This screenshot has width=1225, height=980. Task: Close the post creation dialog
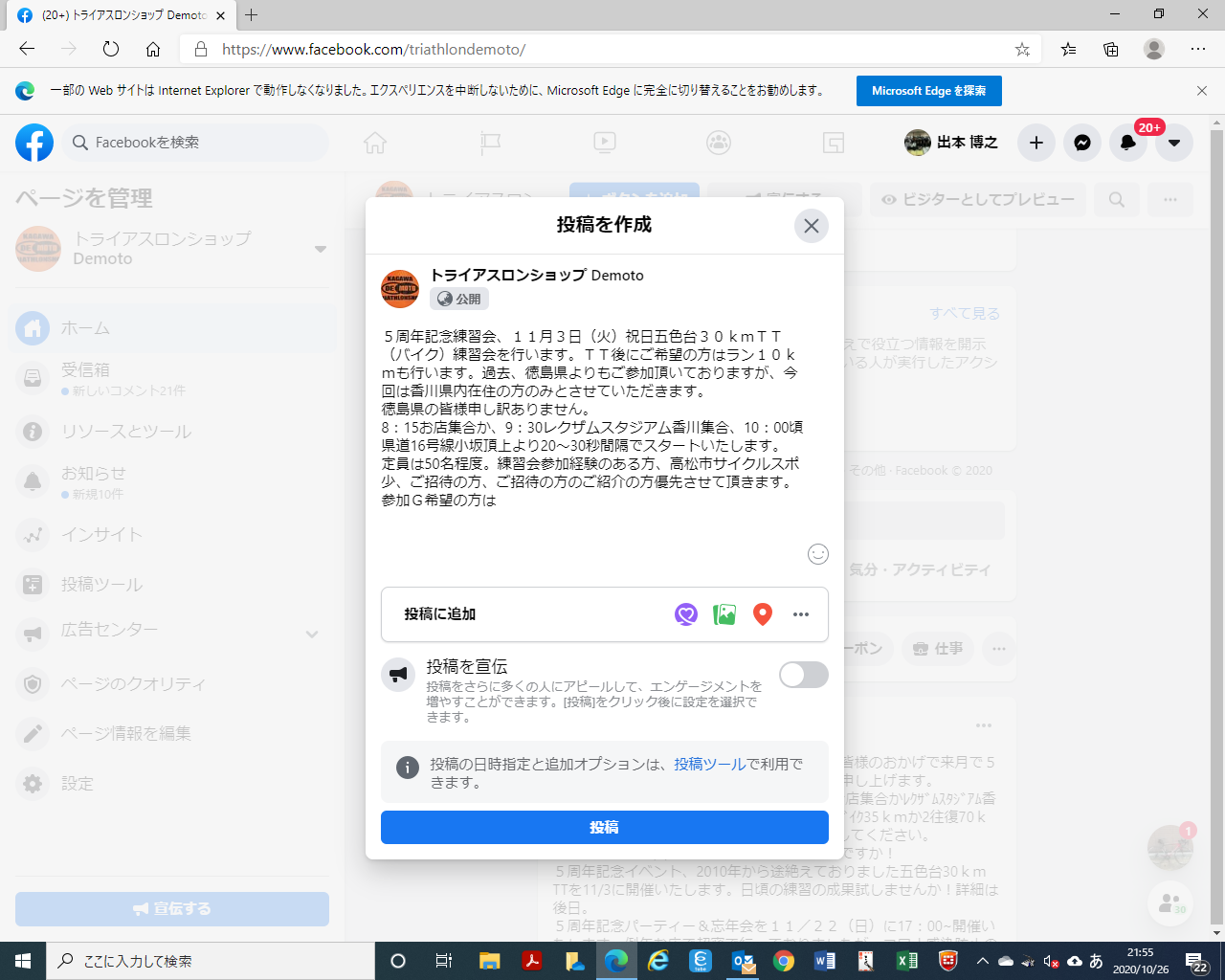pyautogui.click(x=812, y=226)
